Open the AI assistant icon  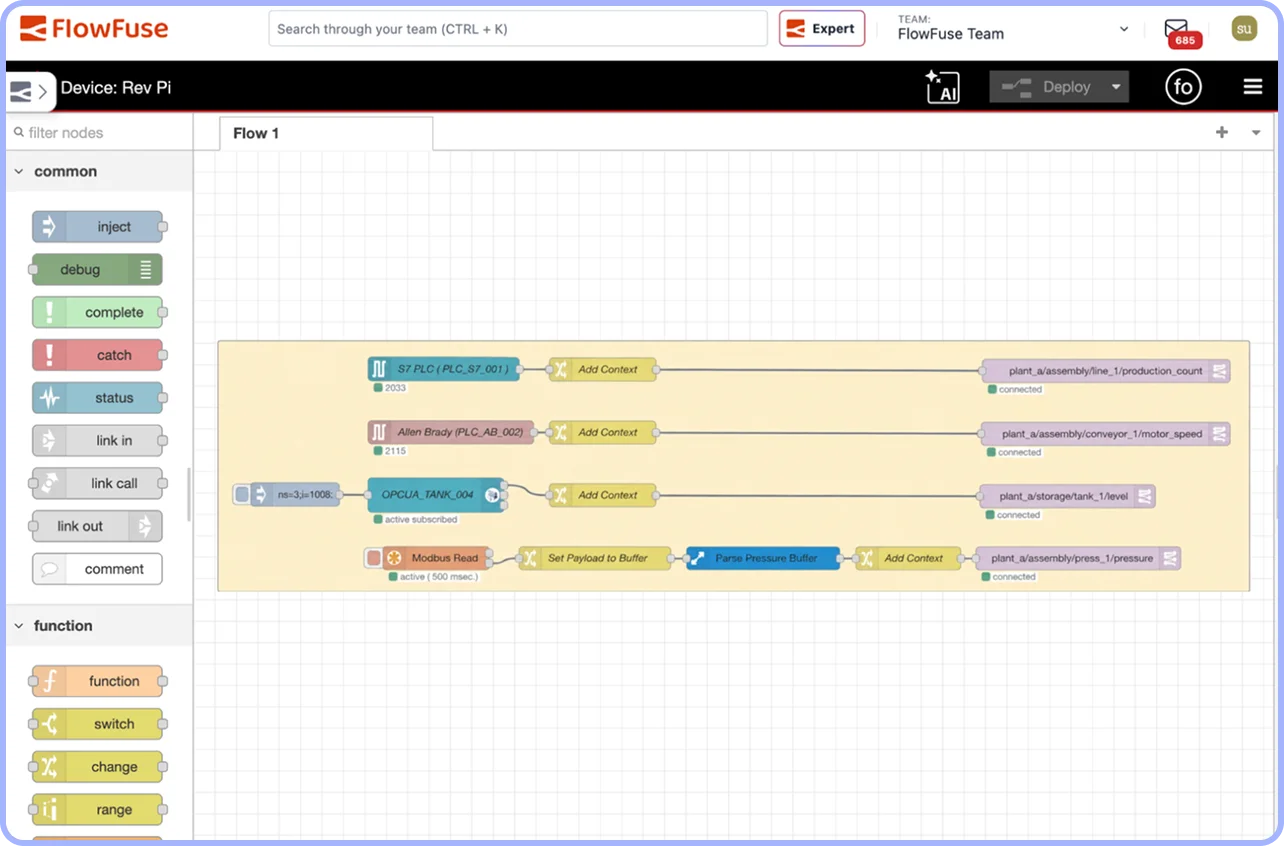pyautogui.click(x=942, y=87)
